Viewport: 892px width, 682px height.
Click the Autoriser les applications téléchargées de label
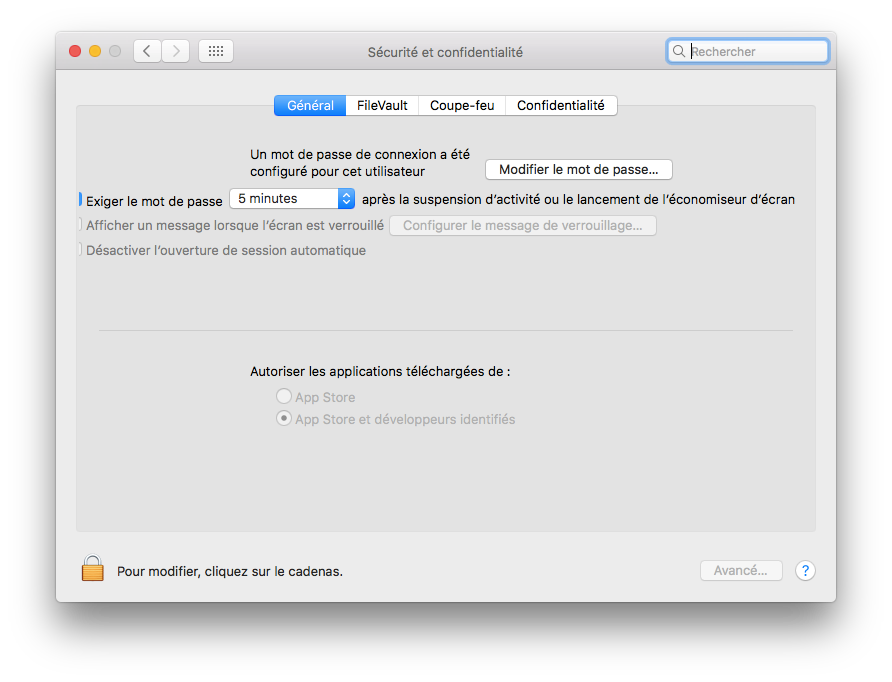point(380,371)
